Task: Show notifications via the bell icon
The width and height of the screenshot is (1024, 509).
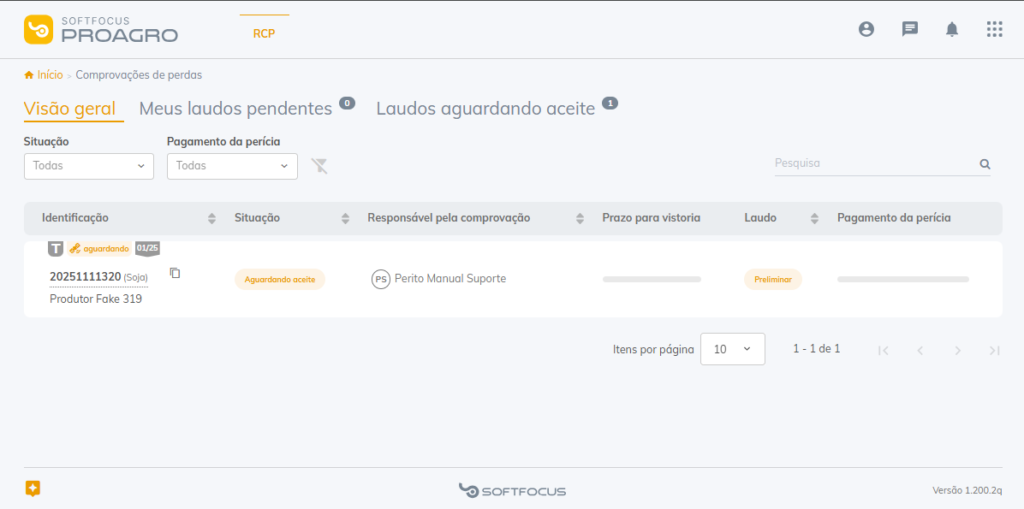Action: (952, 29)
